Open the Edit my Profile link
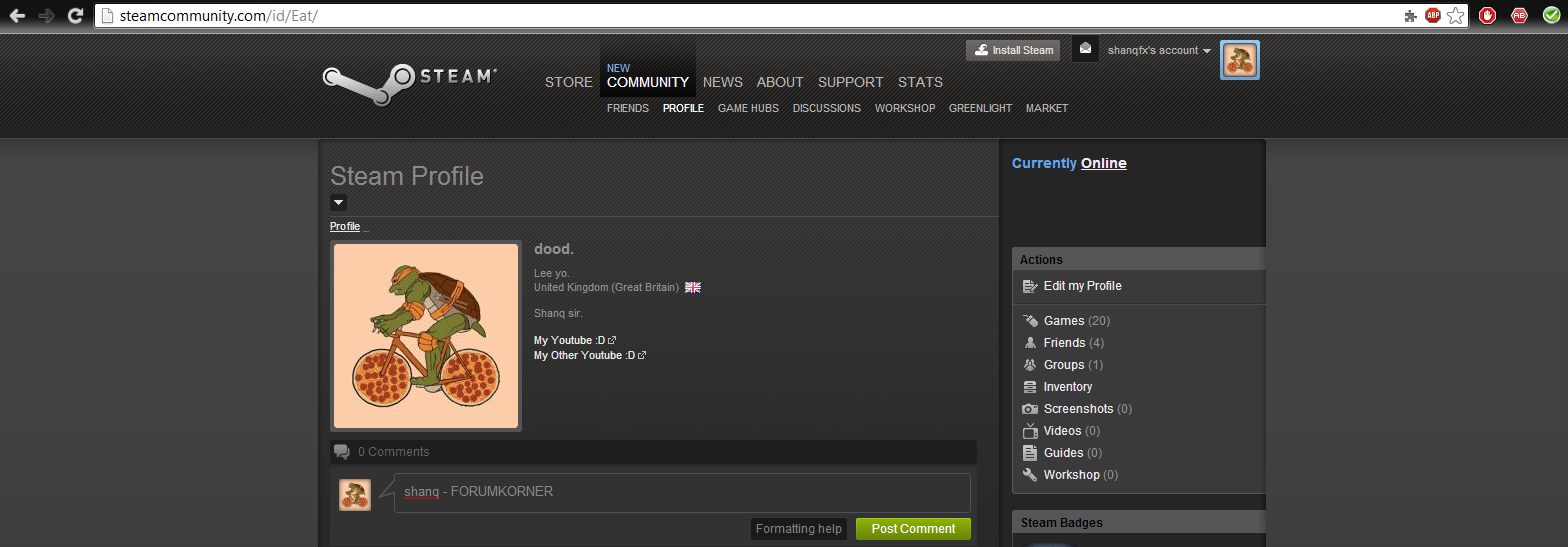This screenshot has width=1568, height=547. pos(1083,286)
